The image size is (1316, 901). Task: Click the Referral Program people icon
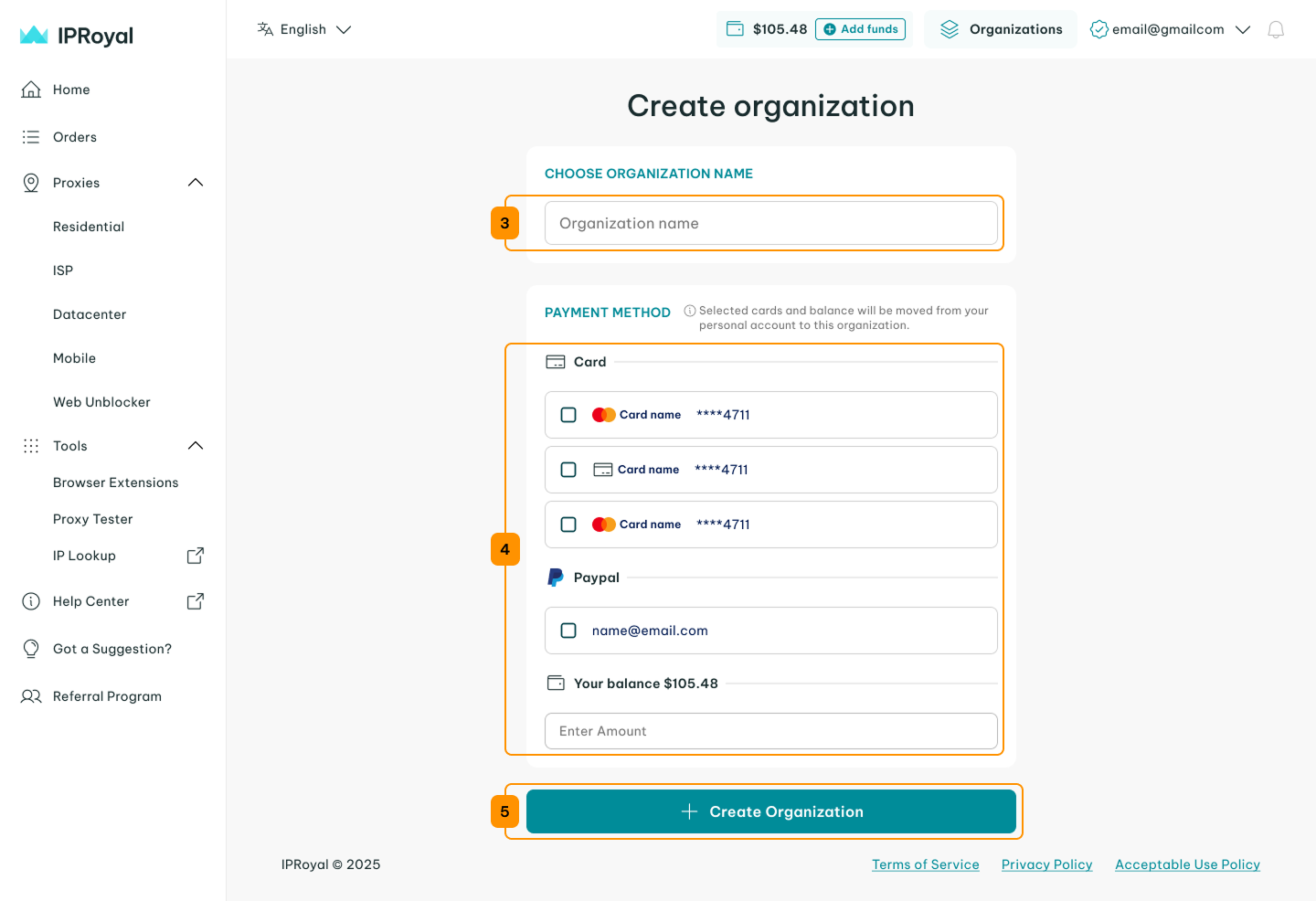[x=31, y=696]
